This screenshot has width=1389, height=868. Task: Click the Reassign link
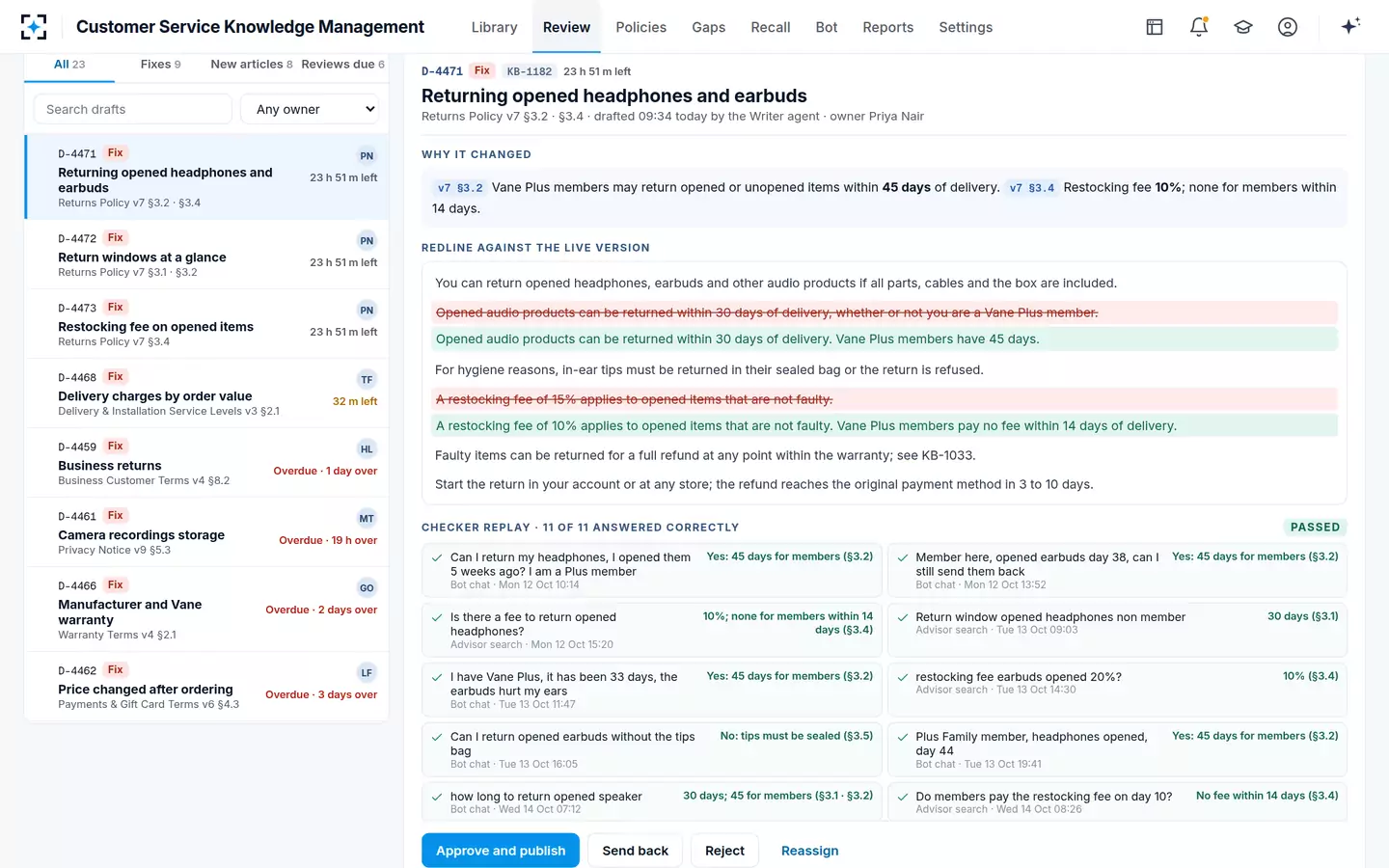pyautogui.click(x=809, y=851)
